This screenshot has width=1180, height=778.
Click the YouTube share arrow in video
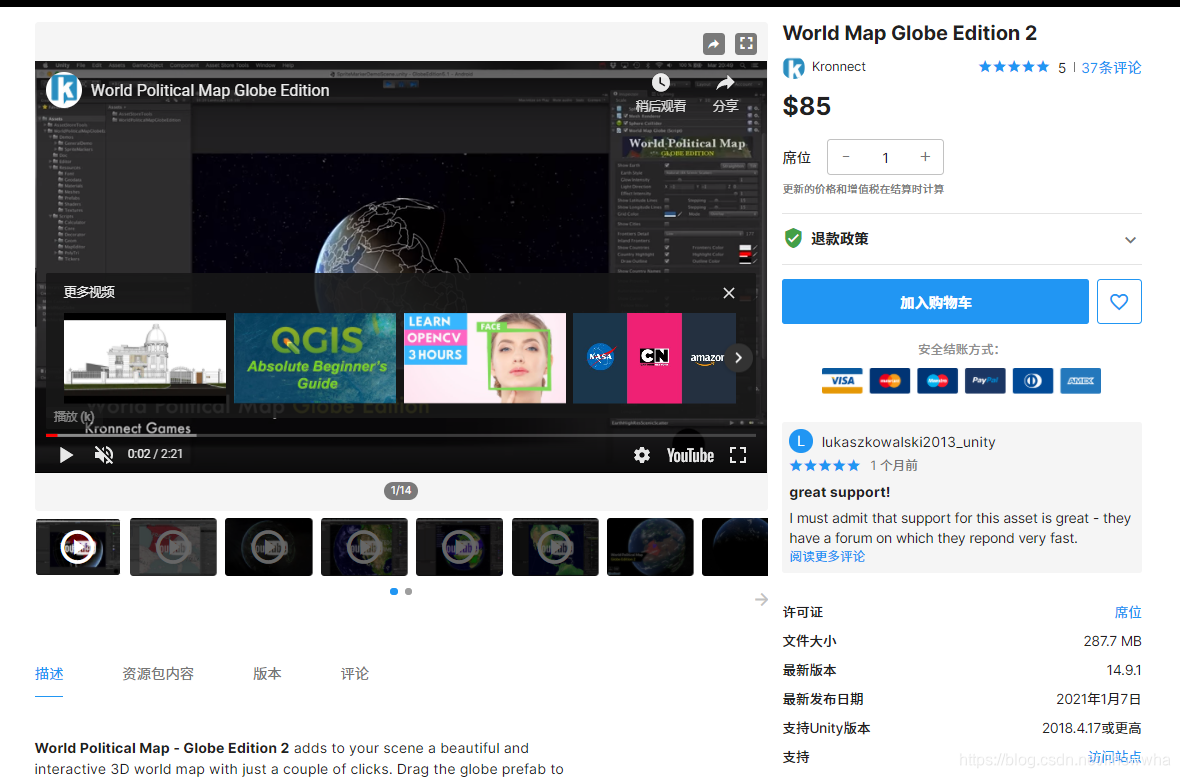pos(725,83)
